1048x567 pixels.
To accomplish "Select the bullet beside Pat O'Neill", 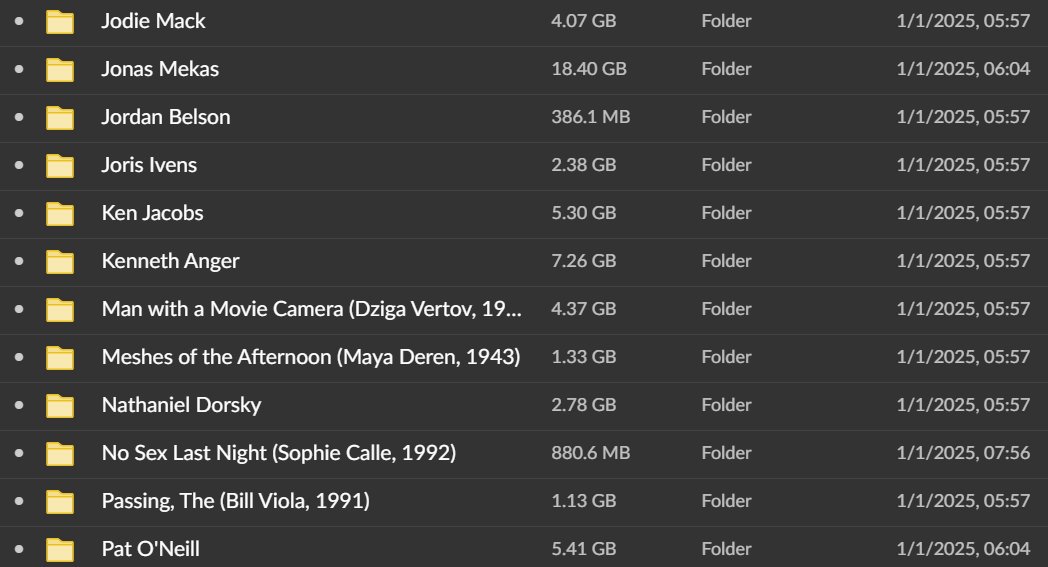I will [19, 549].
